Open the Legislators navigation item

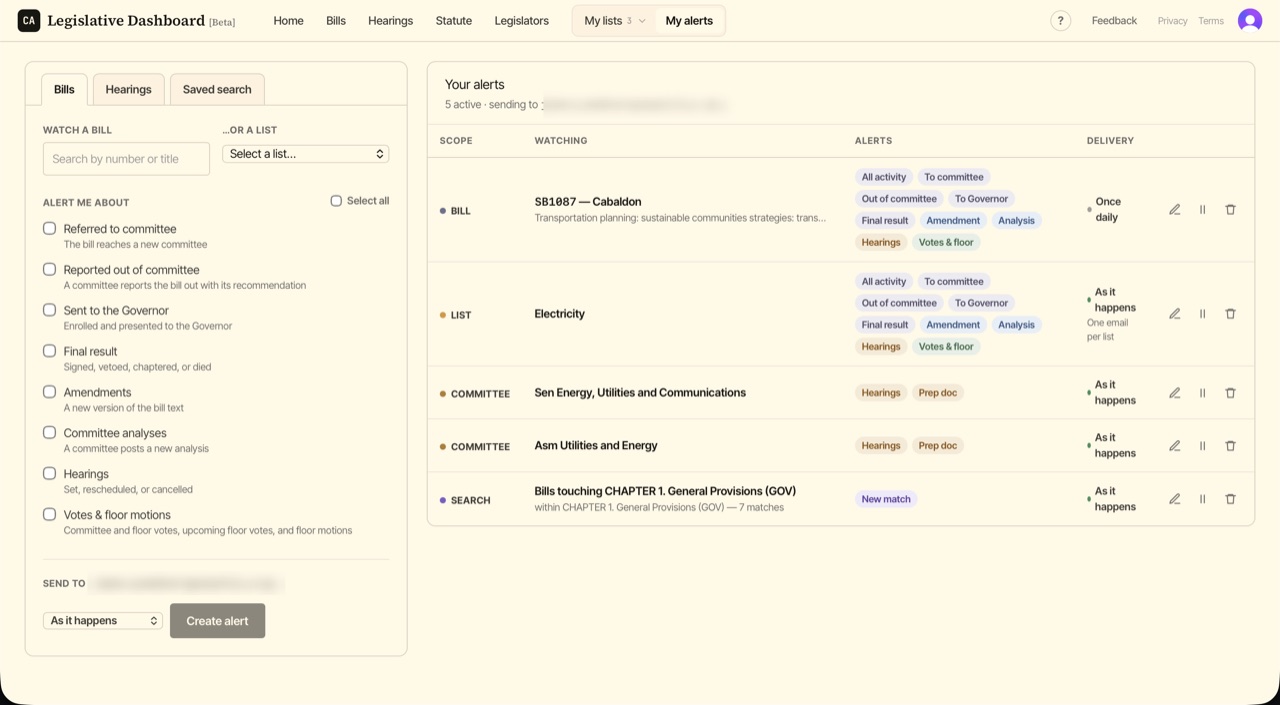521,21
